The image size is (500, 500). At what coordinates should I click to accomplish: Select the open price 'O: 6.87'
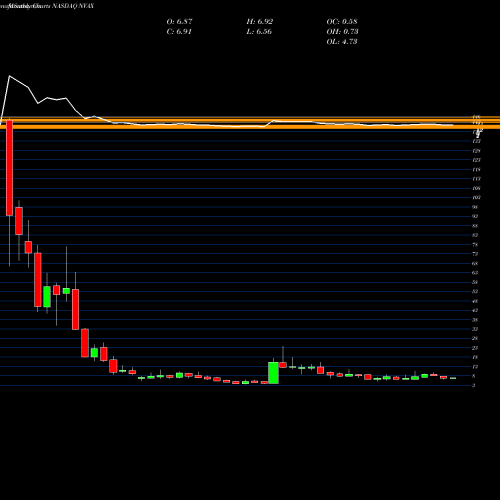click(179, 21)
